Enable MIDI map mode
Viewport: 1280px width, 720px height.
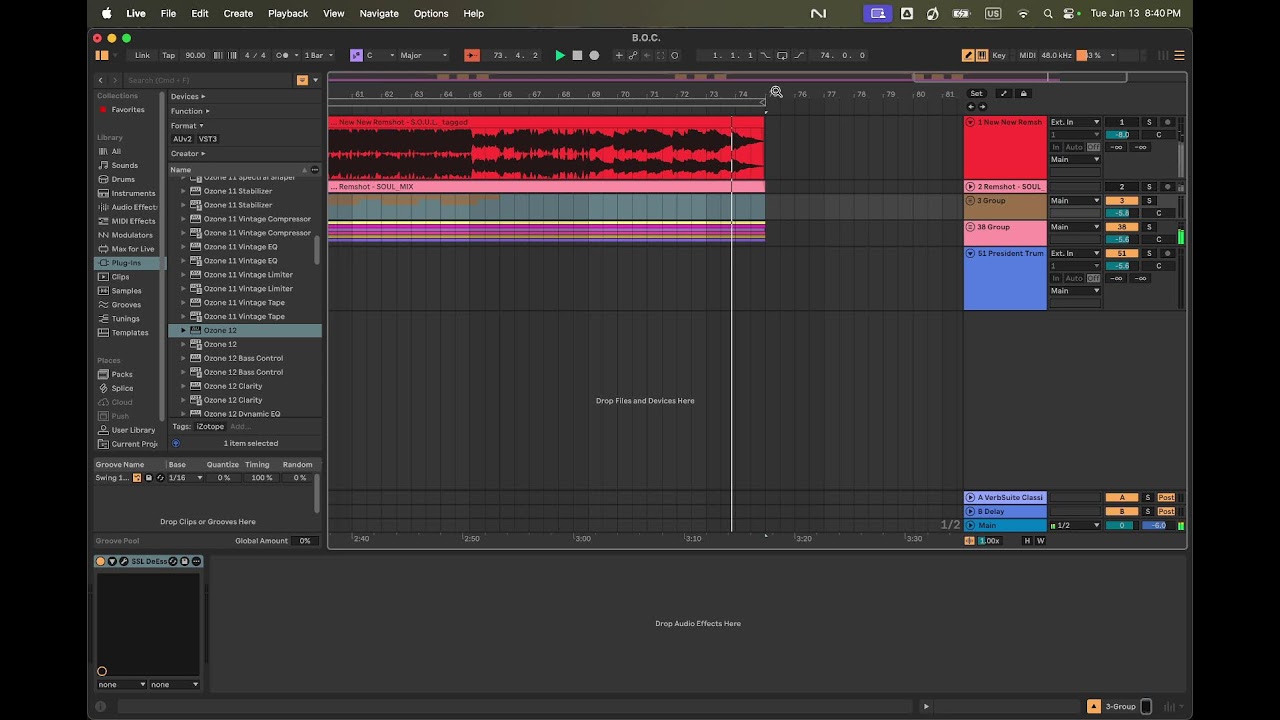pyautogui.click(x=1028, y=55)
